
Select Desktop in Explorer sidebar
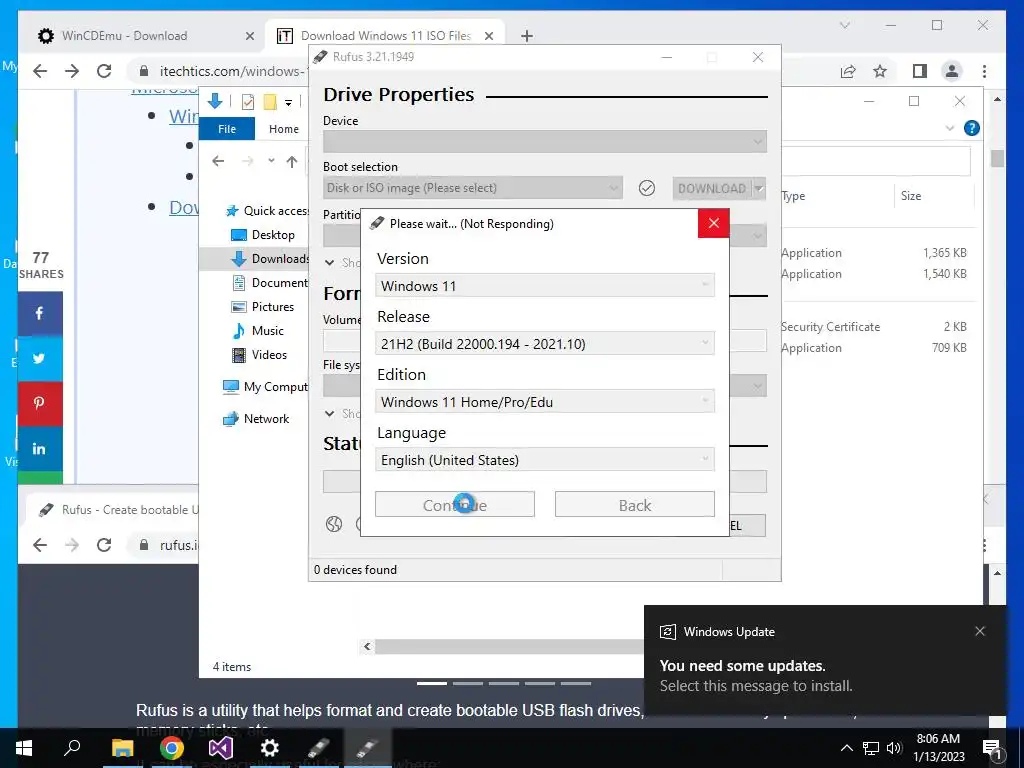[264, 234]
